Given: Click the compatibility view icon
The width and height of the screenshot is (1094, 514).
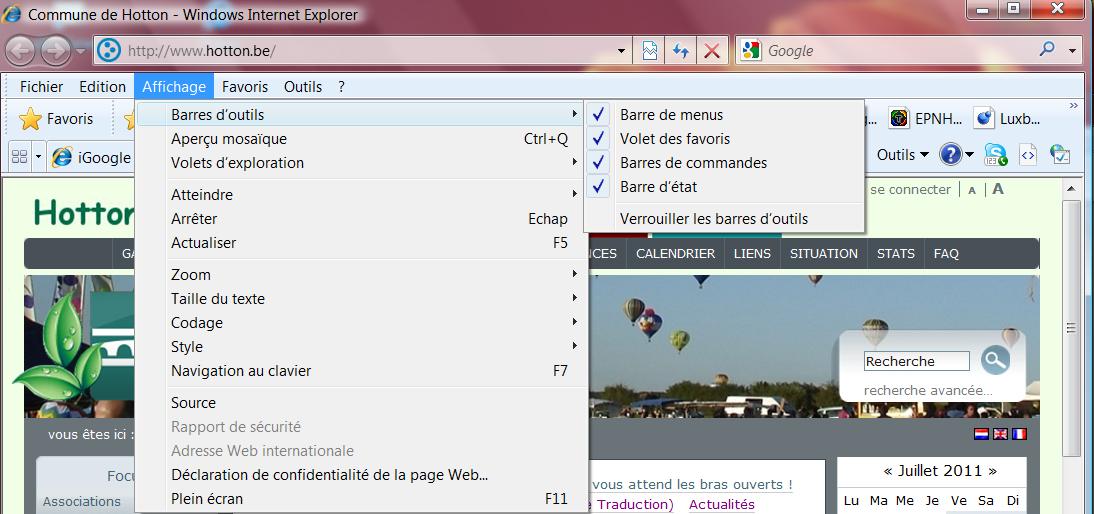Looking at the screenshot, I should [650, 51].
